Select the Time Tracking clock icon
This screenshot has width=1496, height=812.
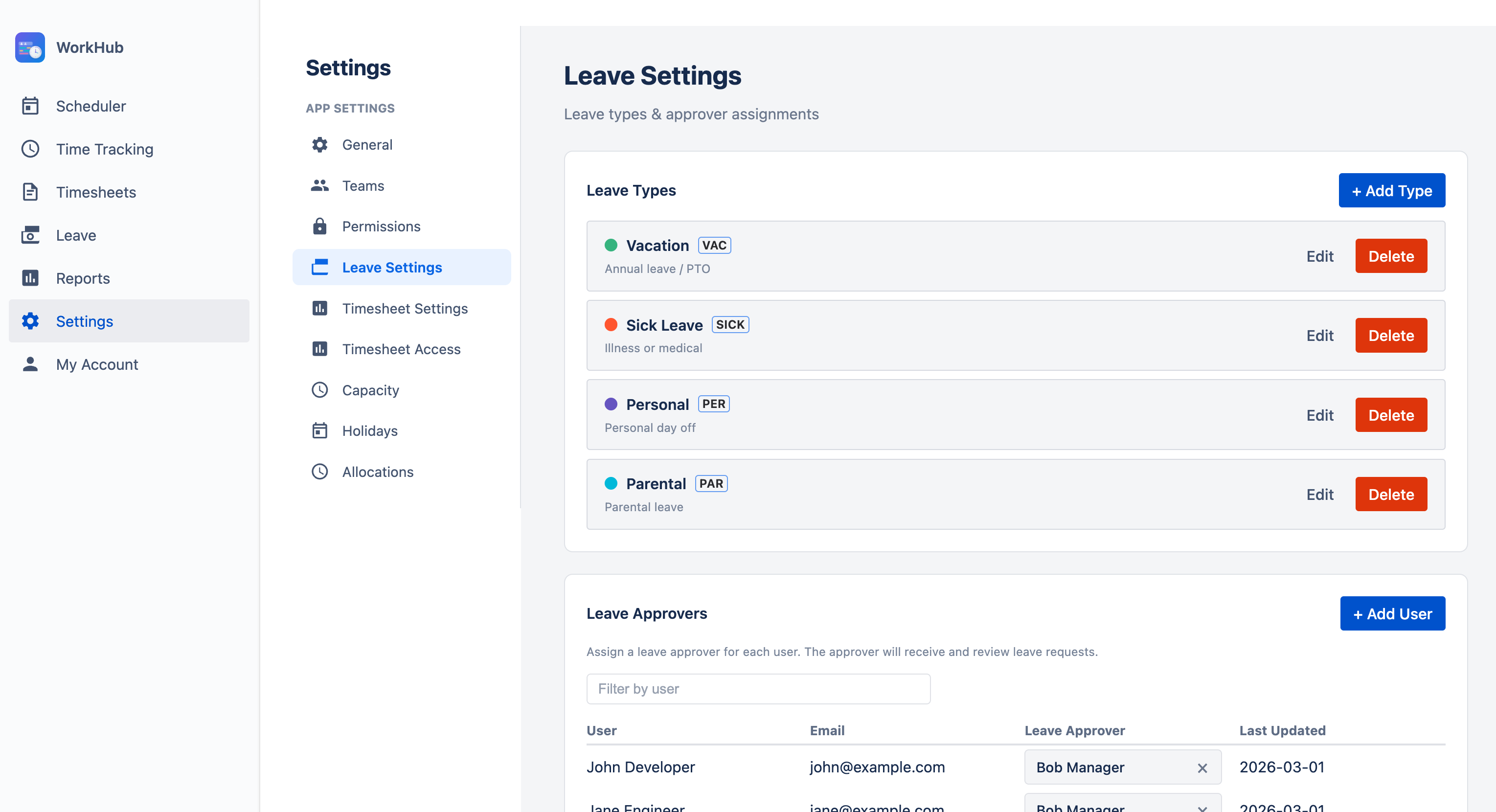pos(30,149)
